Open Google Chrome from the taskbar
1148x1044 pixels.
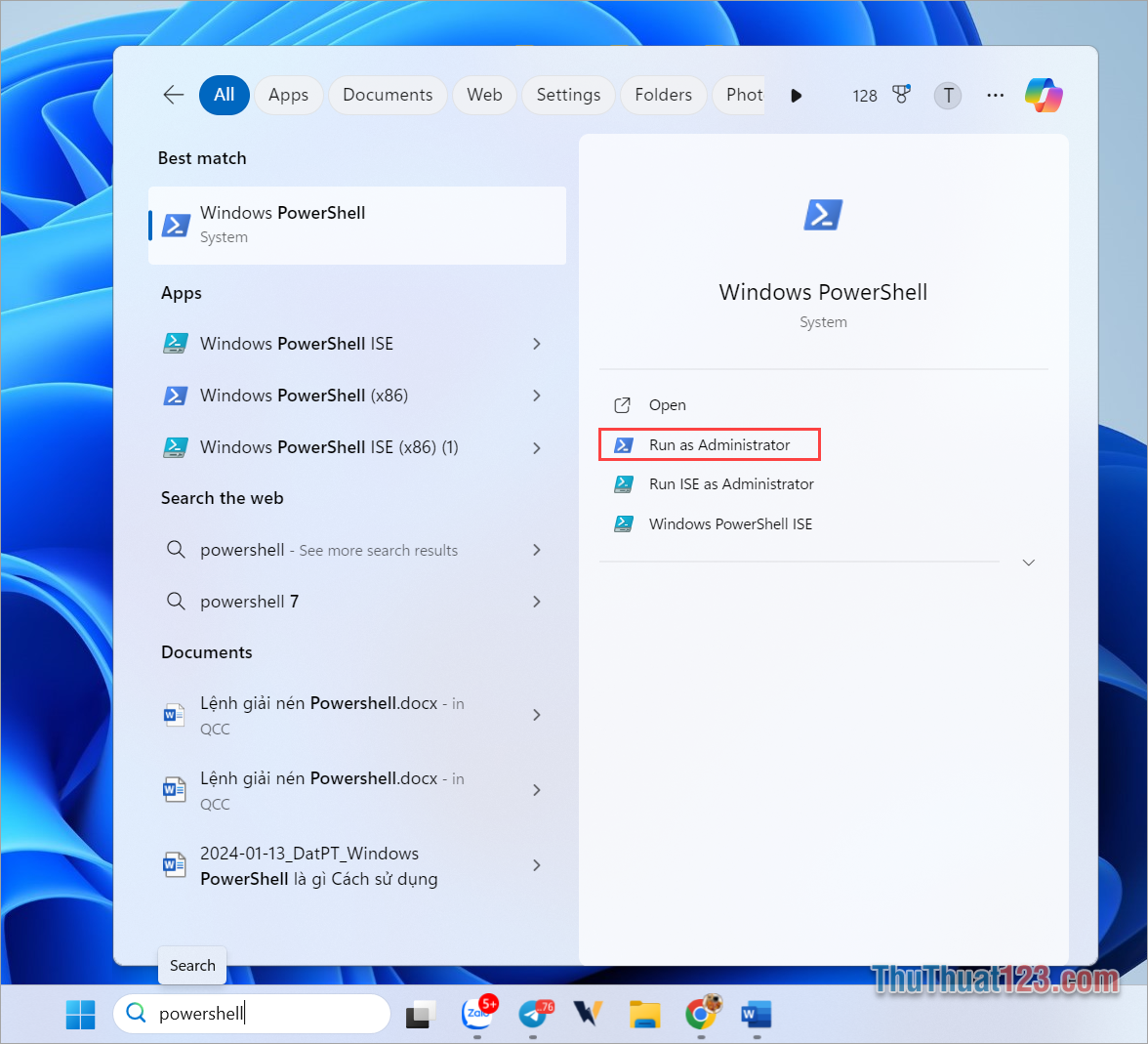(701, 1014)
